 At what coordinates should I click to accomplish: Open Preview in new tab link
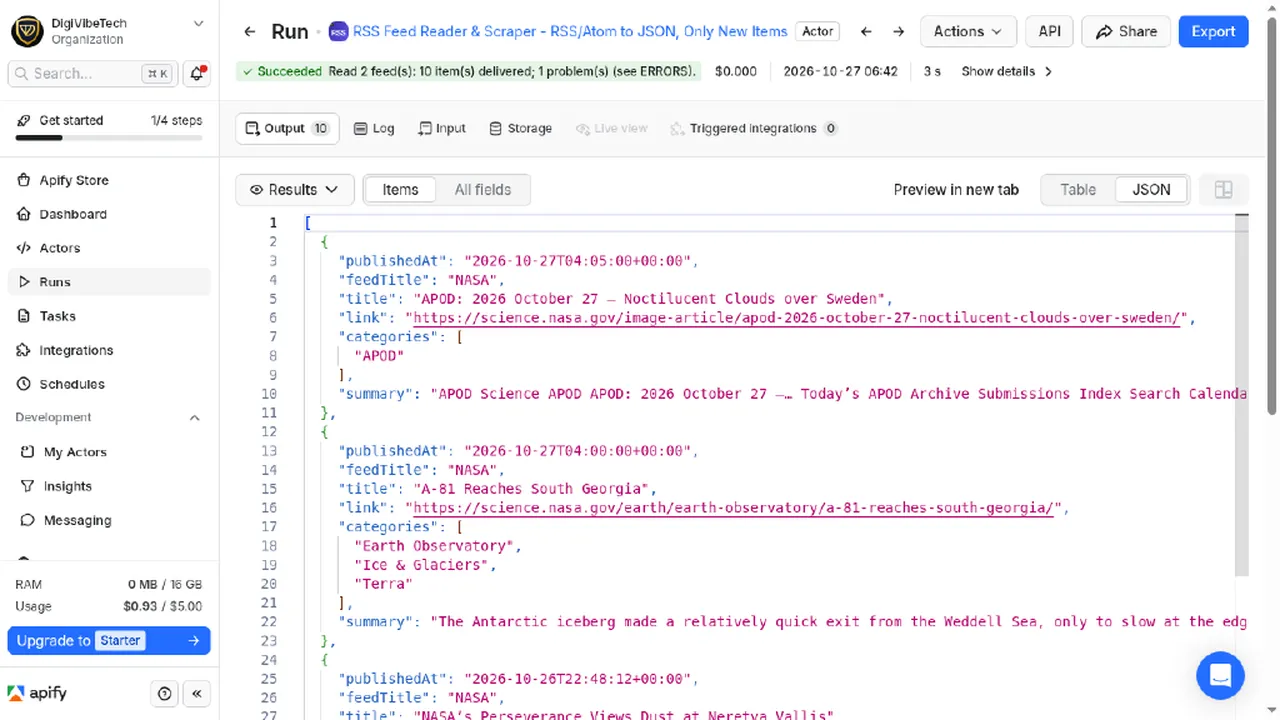click(956, 189)
